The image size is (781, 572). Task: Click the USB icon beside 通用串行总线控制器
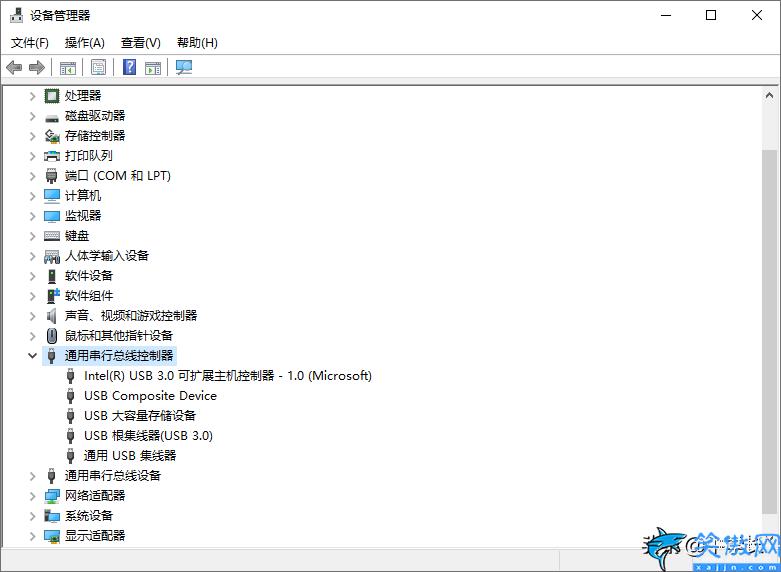51,356
